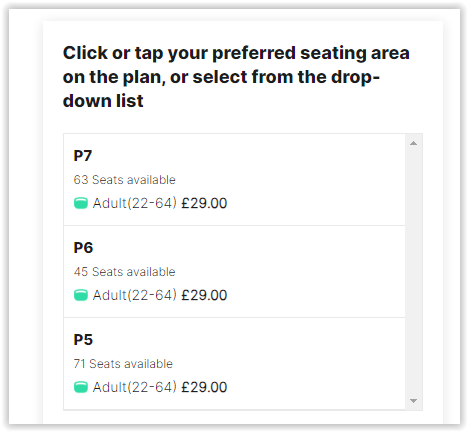Click the P6 £29.00 price amount
The height and width of the screenshot is (432, 468).
point(204,295)
